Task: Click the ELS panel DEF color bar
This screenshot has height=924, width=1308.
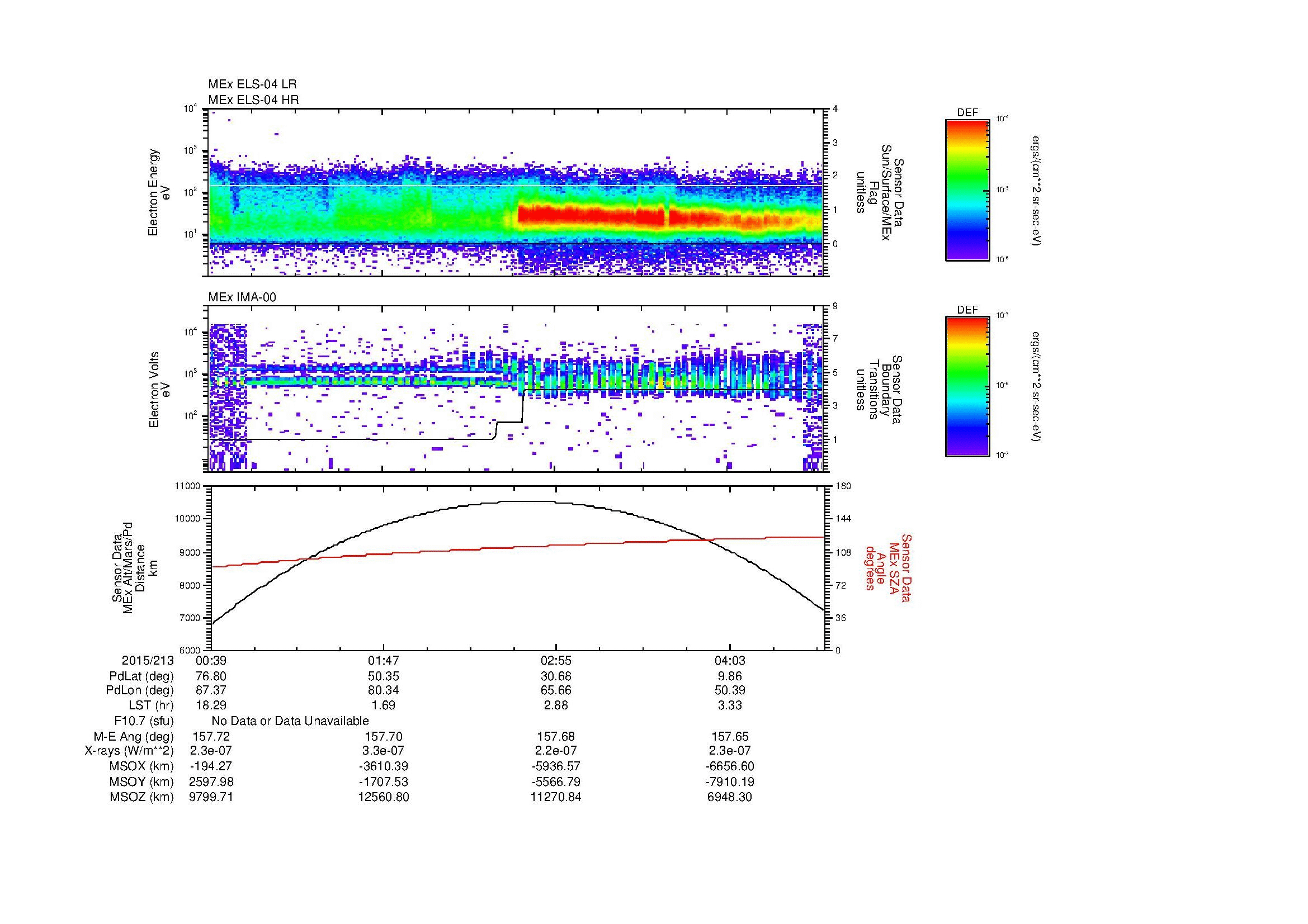Action: 967,189
